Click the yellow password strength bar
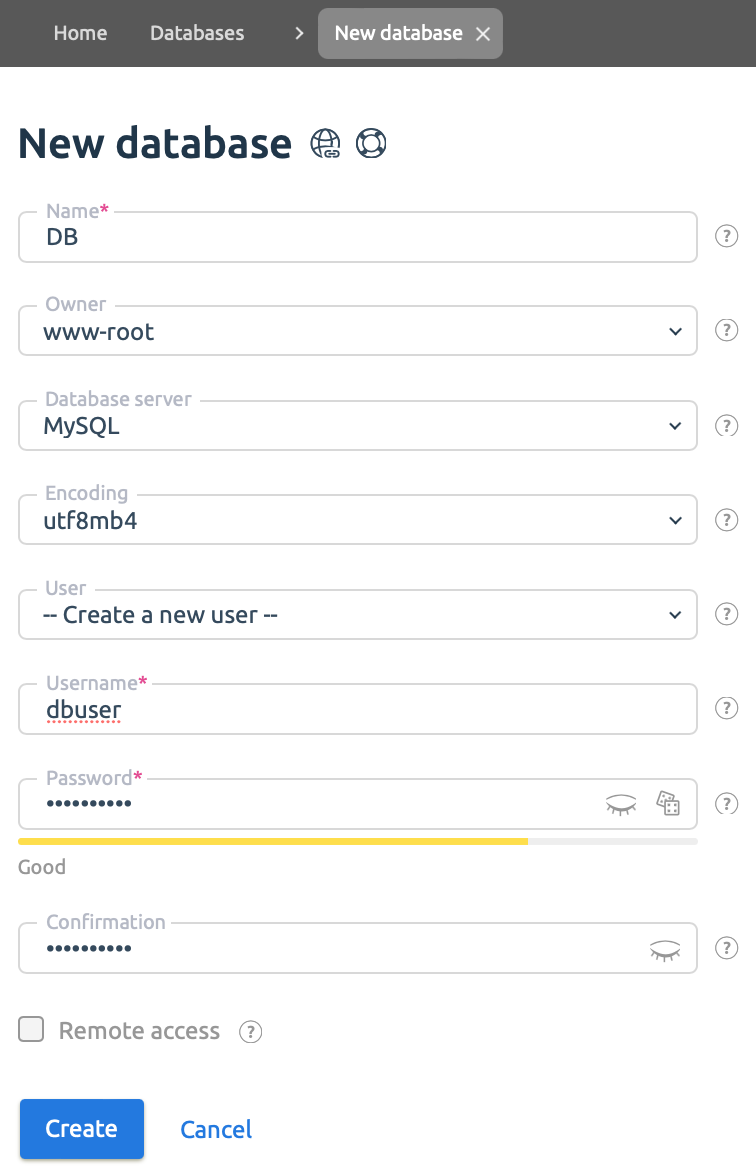Image resolution: width=756 pixels, height=1168 pixels. pos(273,841)
